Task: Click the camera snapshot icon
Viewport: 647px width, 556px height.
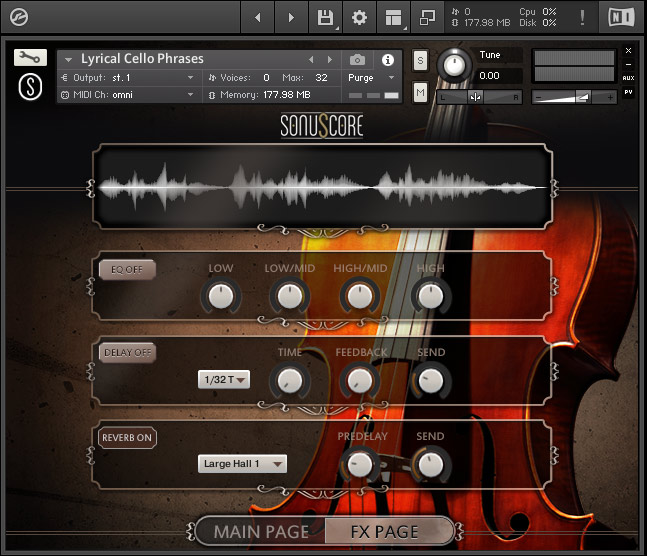Action: tap(357, 60)
